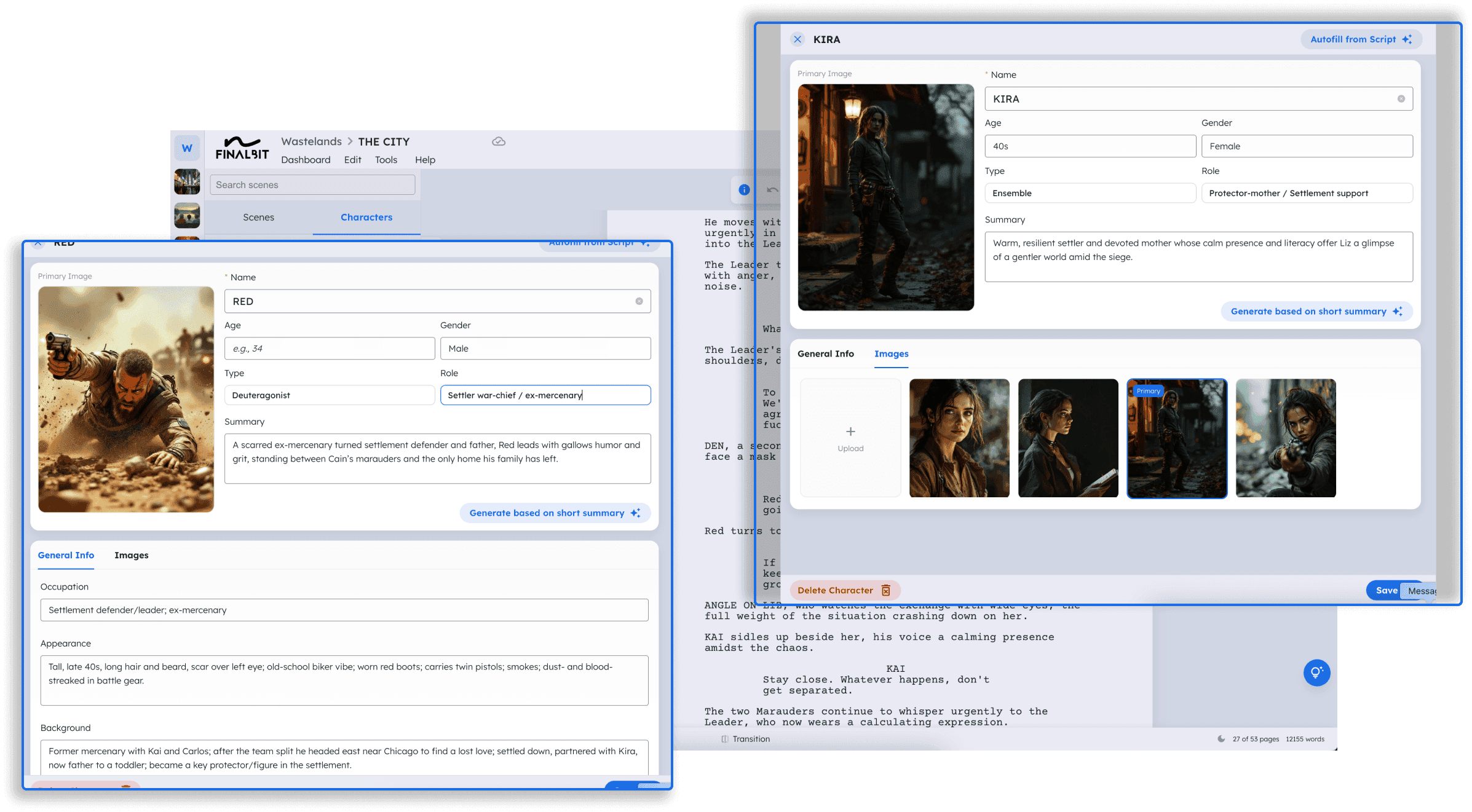Open the Type field showing Deuteragonist
1472x812 pixels.
tap(329, 395)
